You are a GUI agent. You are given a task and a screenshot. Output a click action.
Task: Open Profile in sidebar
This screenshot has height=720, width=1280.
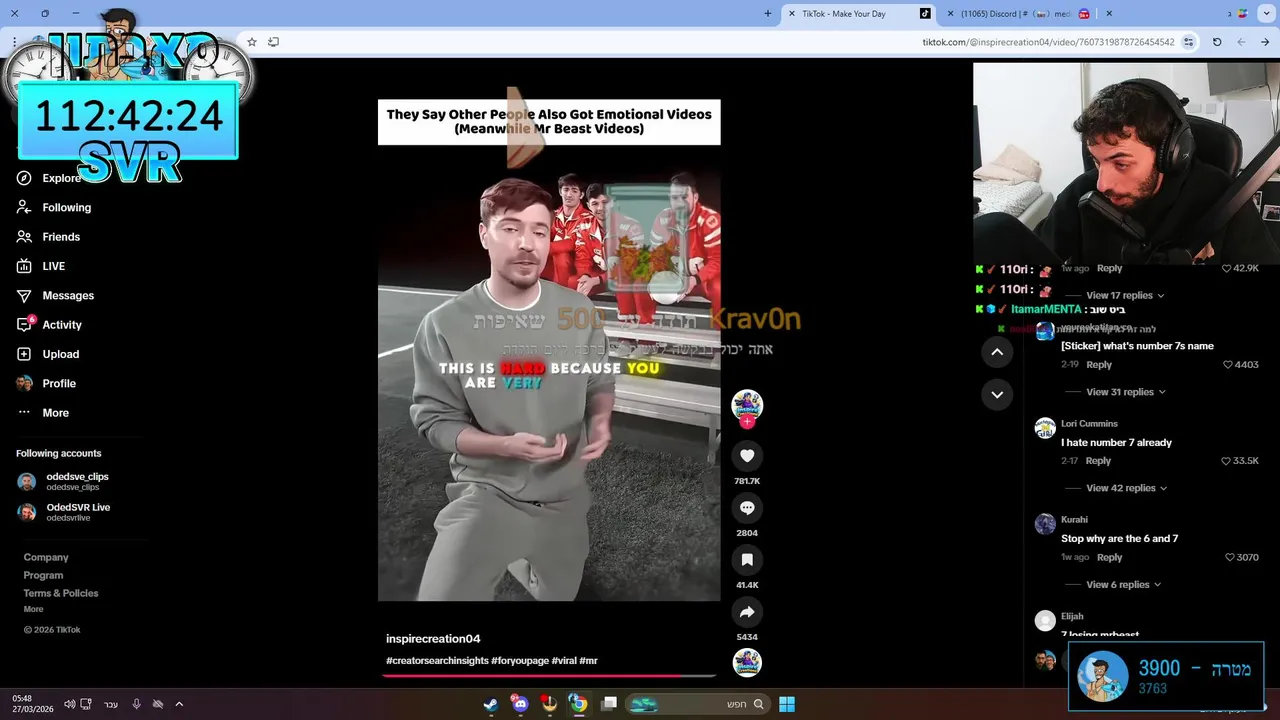46,383
